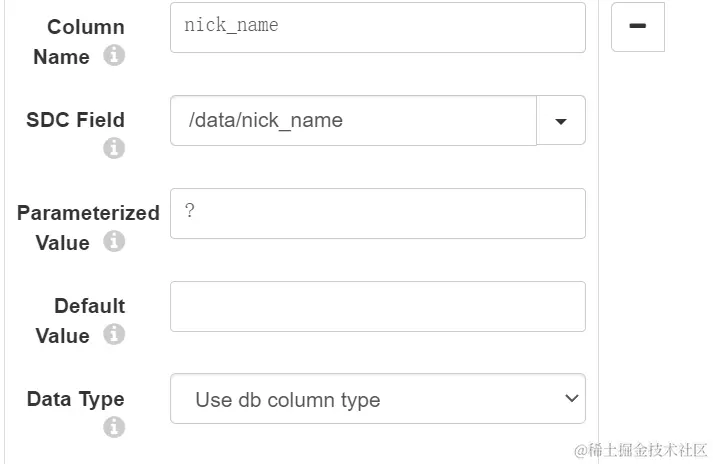
Task: Click into the Parameterized Value field
Action: (377, 214)
